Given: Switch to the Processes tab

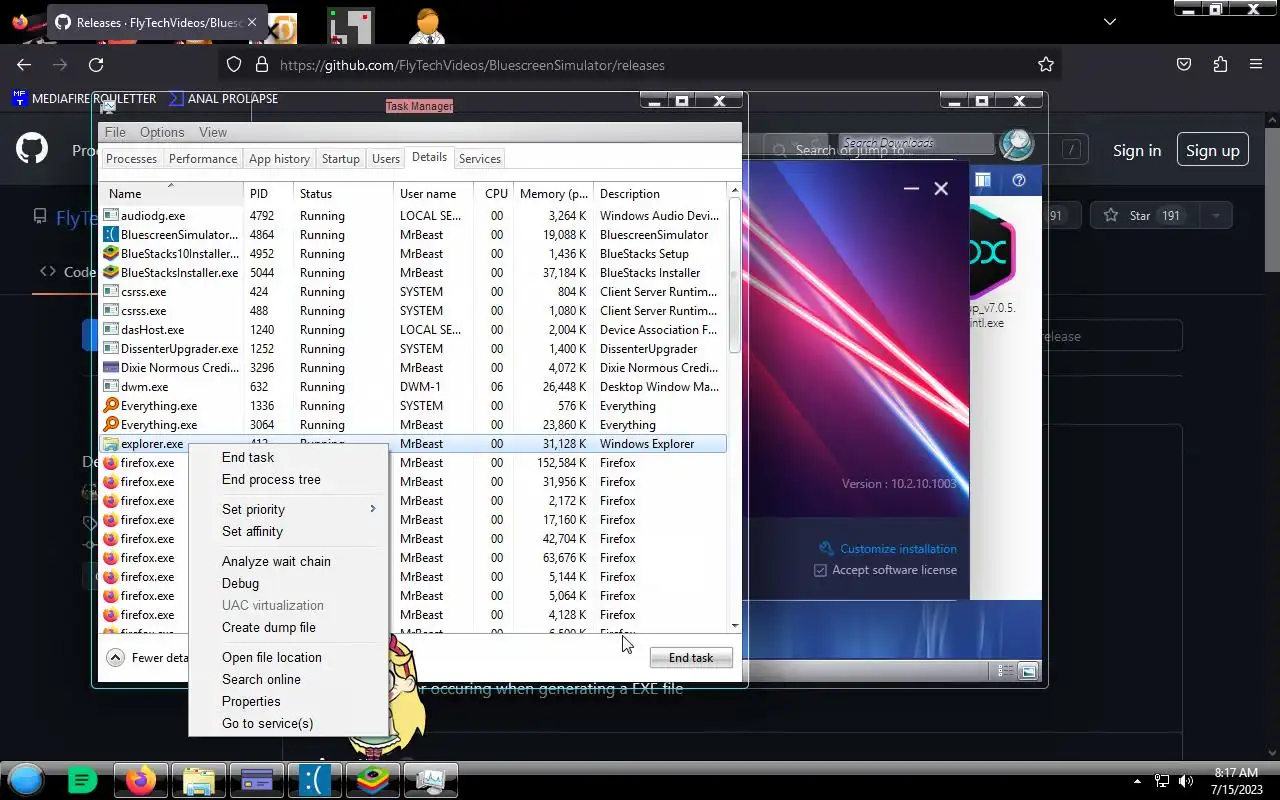Looking at the screenshot, I should [x=131, y=158].
